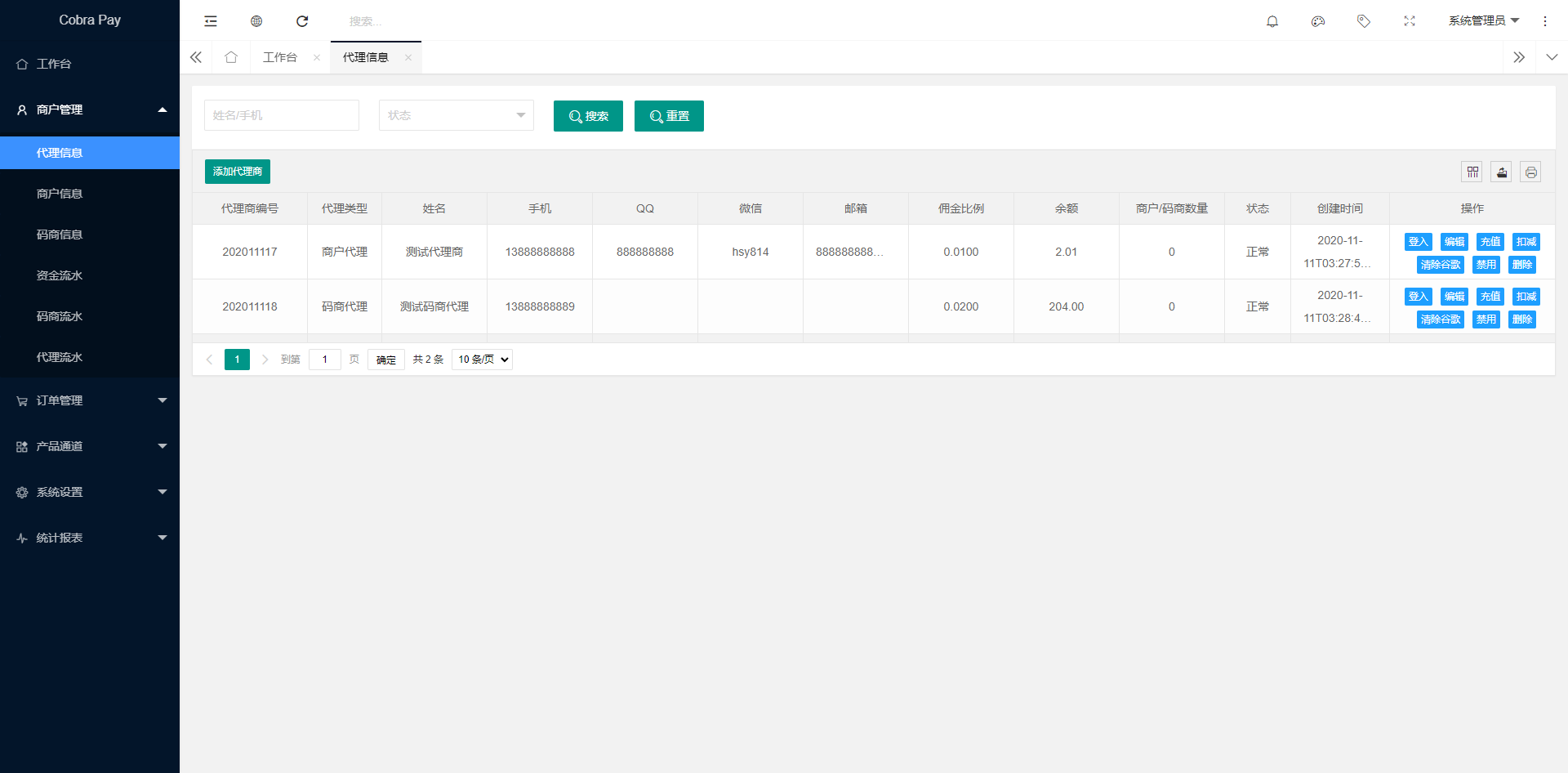
Task: Open the notification bell icon
Action: (1272, 21)
